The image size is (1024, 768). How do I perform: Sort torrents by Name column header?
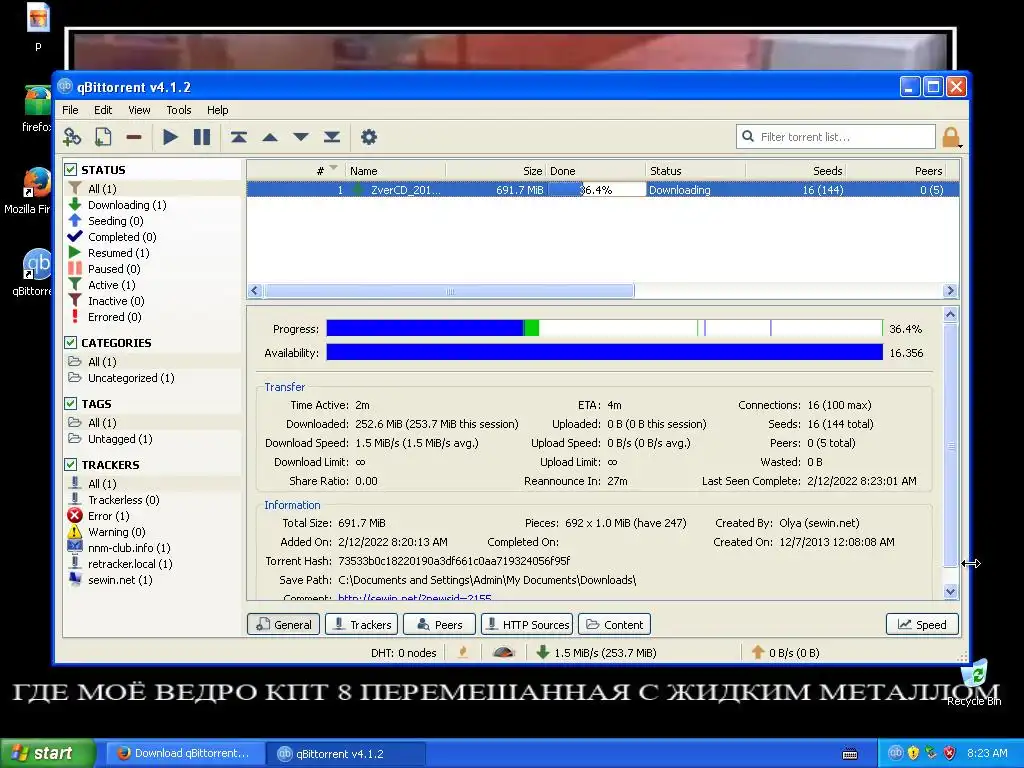(x=395, y=170)
